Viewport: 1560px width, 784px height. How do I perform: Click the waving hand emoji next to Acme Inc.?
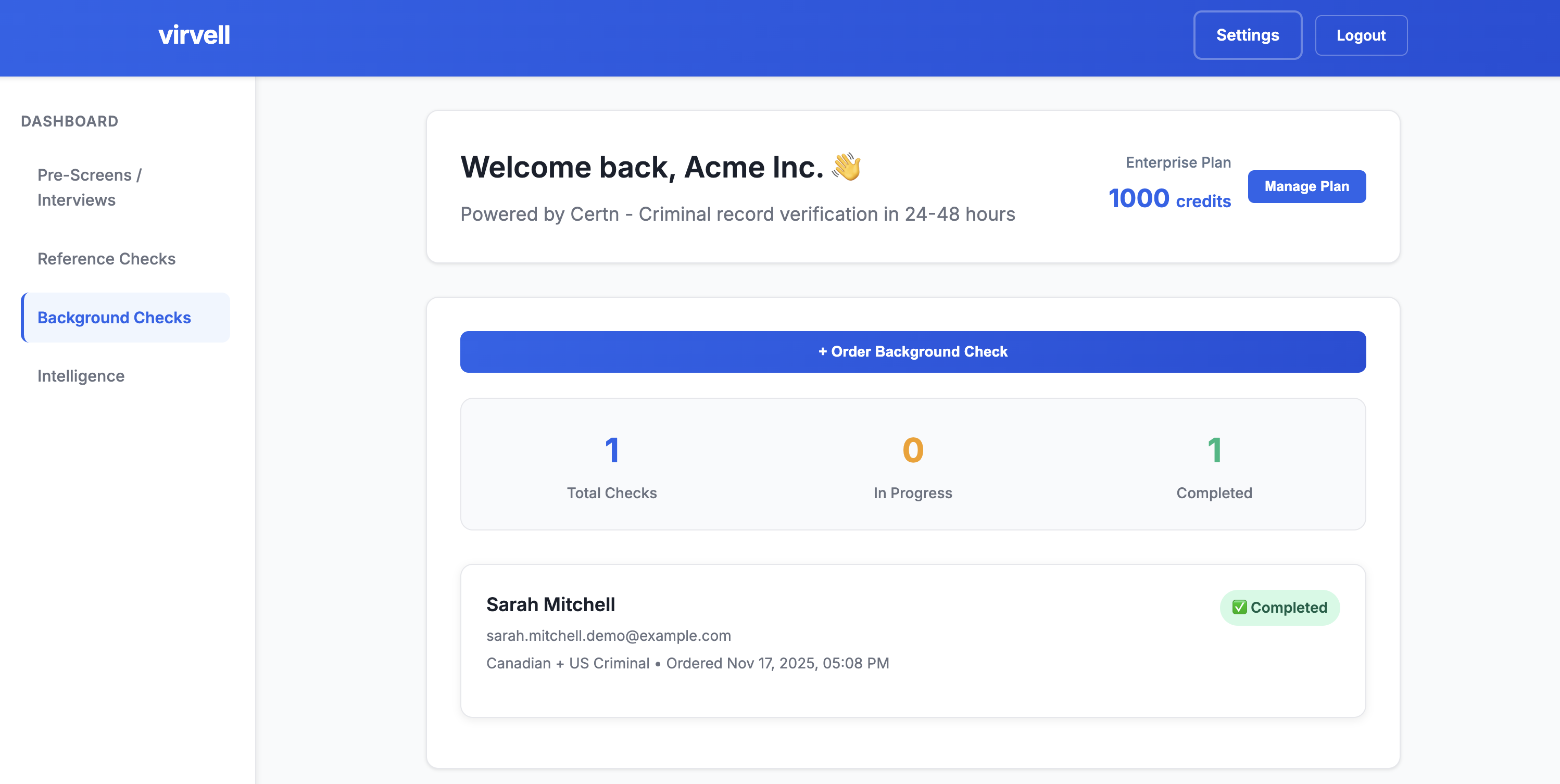847,167
